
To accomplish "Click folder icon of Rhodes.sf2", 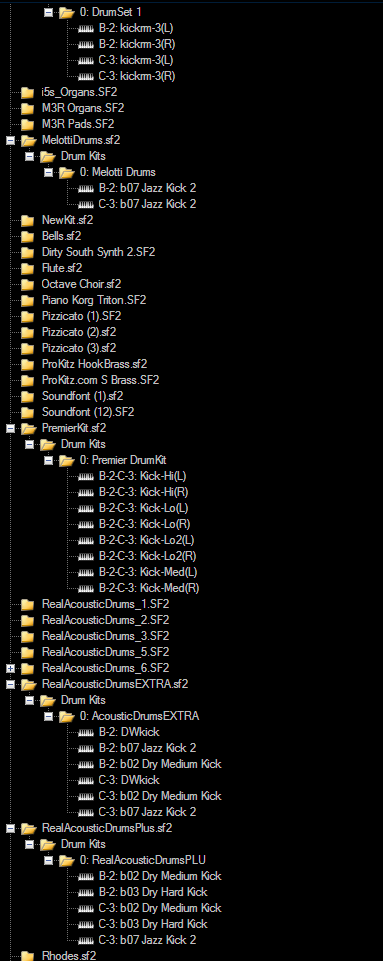I will (28, 955).
